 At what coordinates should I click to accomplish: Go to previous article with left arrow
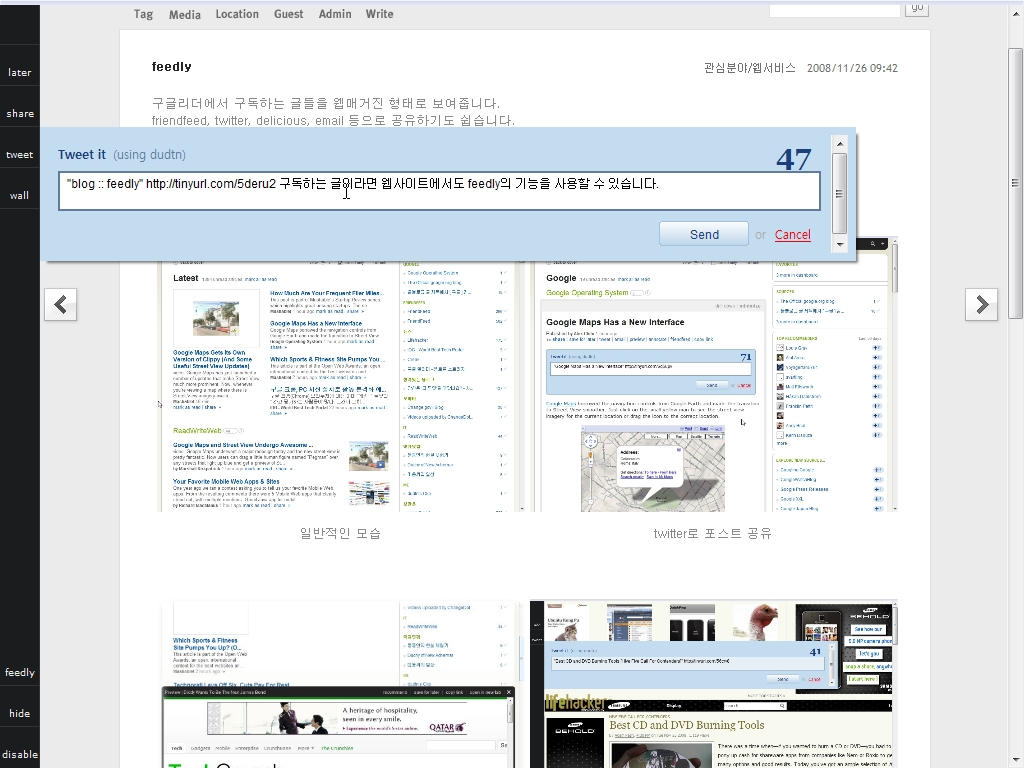click(61, 304)
